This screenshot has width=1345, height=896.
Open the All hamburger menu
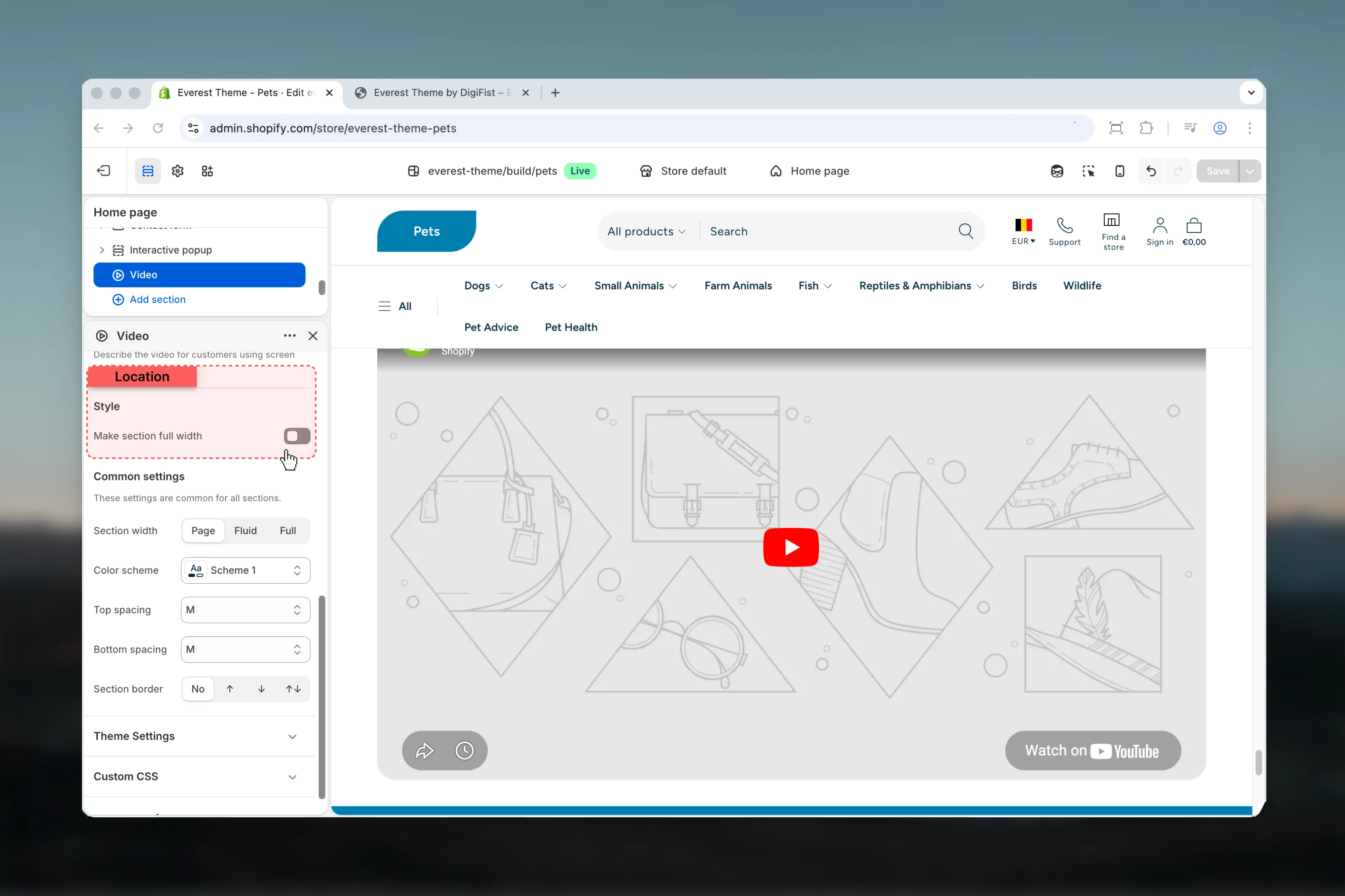pos(395,306)
